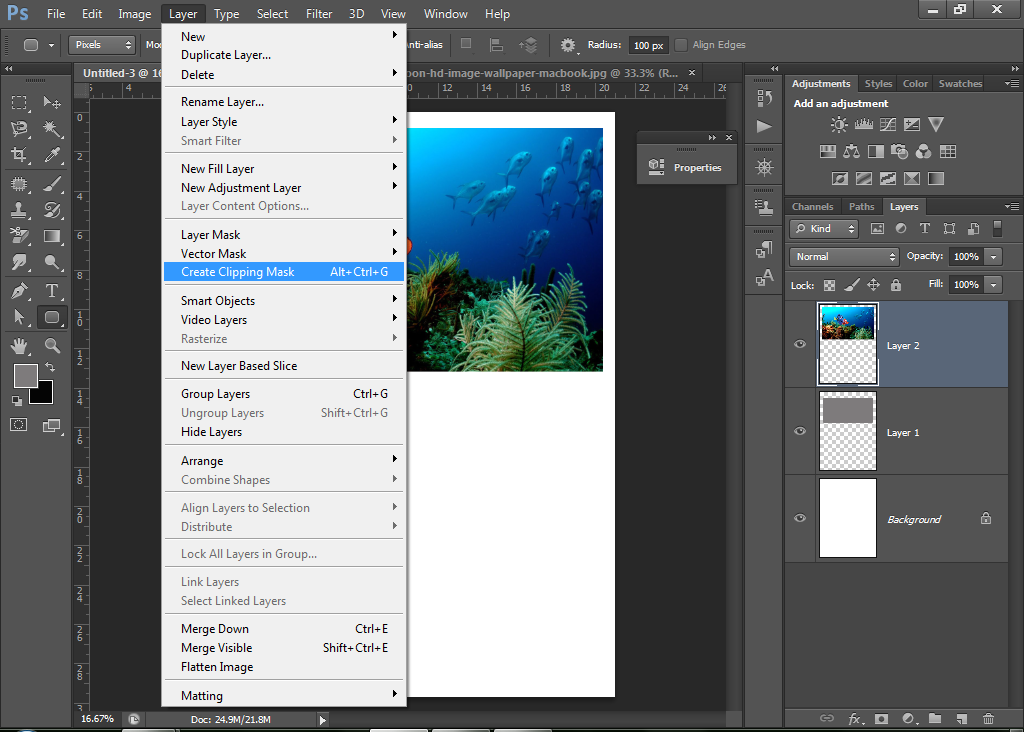The image size is (1024, 732).
Task: Open the Properties panel
Action: tap(697, 167)
